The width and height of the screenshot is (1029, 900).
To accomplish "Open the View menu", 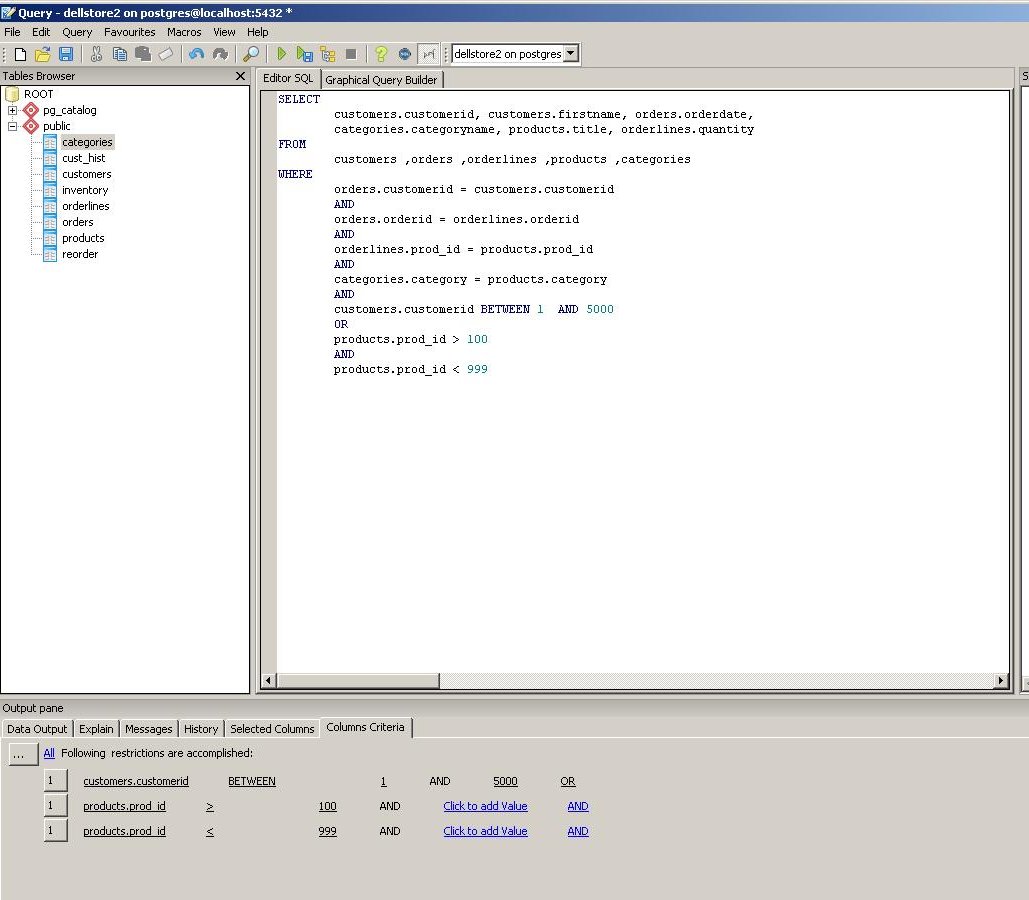I will pos(224,32).
